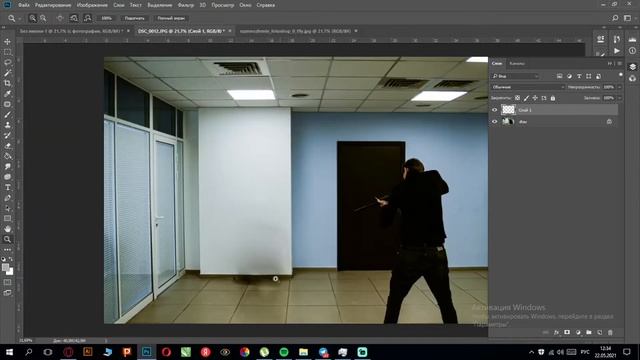
Task: Select the Rectangle shape tool
Action: [x=7, y=219]
